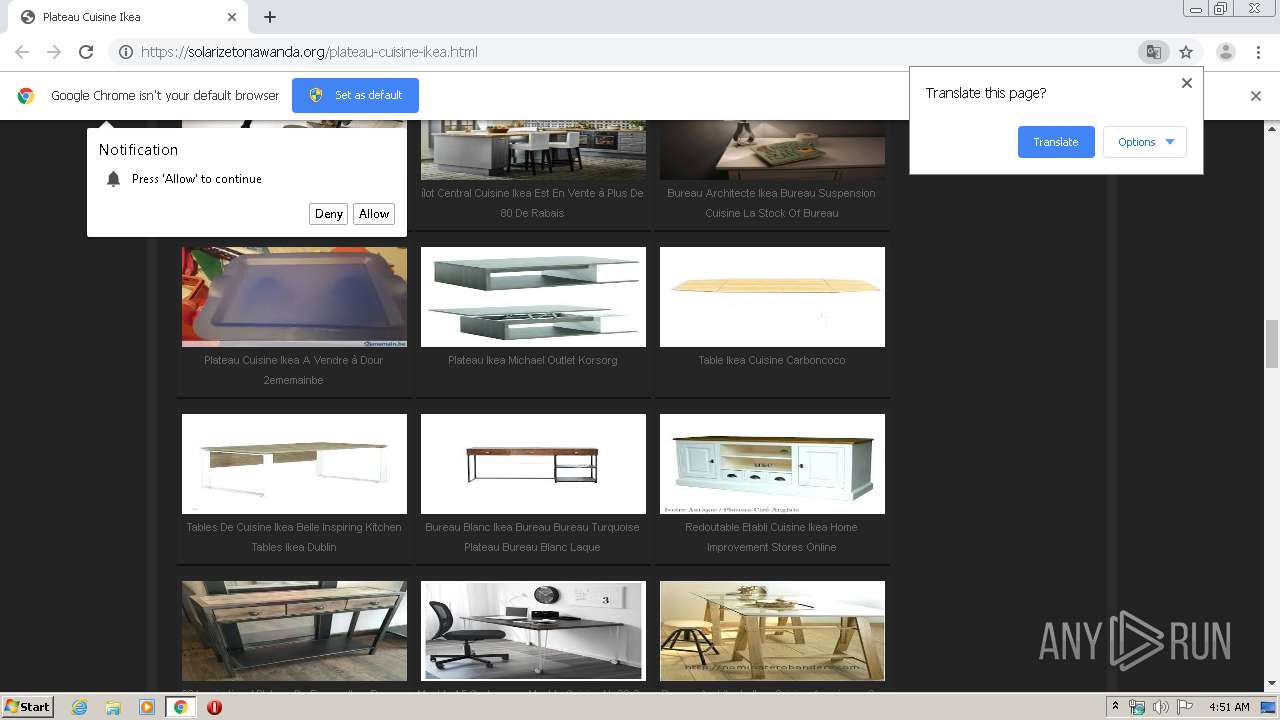Screen dimensions: 1280x720
Task: Click the address bar URL
Action: 309,52
